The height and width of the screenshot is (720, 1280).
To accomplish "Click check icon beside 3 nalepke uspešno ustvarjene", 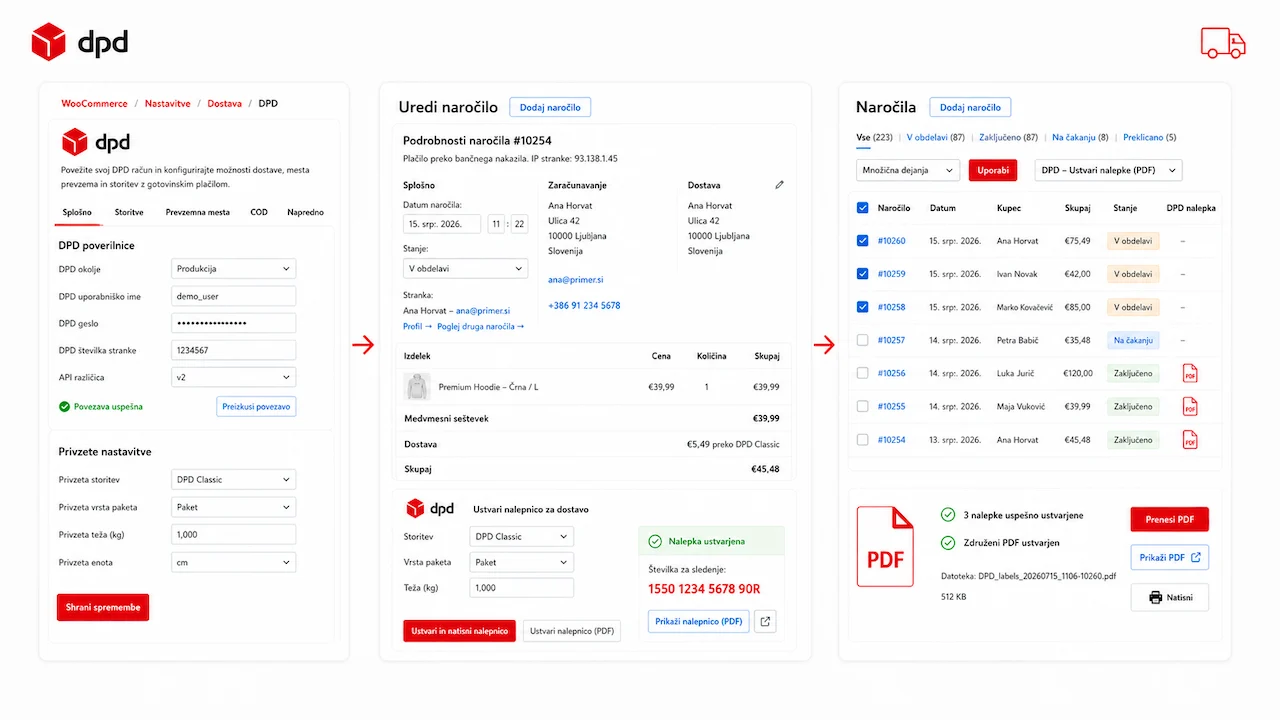I will 948,515.
